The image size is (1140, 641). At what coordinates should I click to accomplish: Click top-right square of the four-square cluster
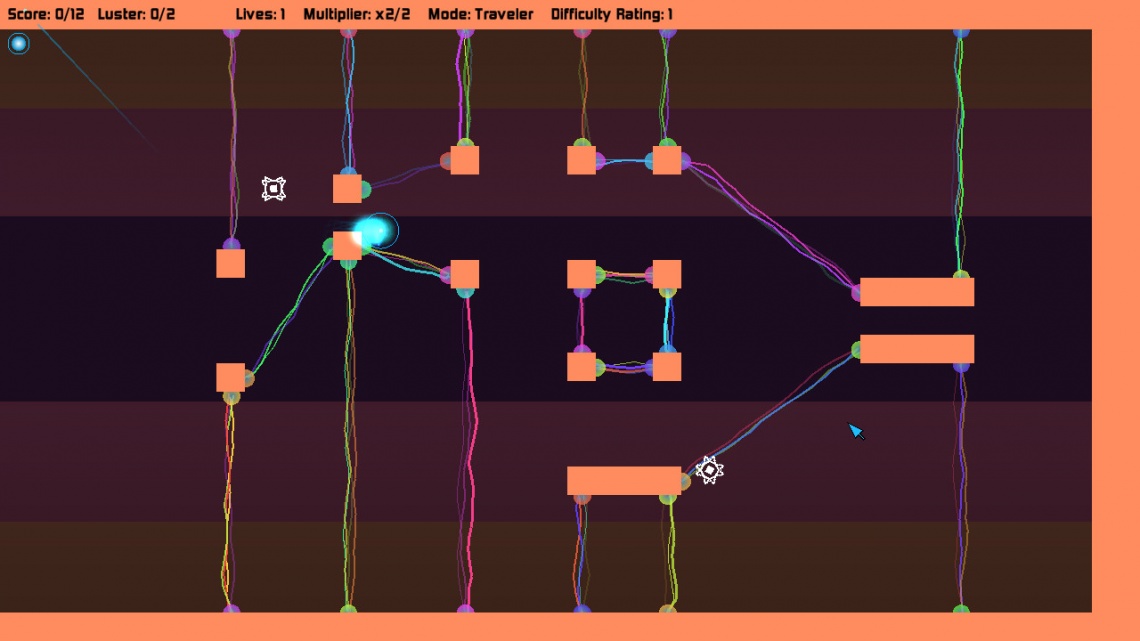tap(667, 274)
